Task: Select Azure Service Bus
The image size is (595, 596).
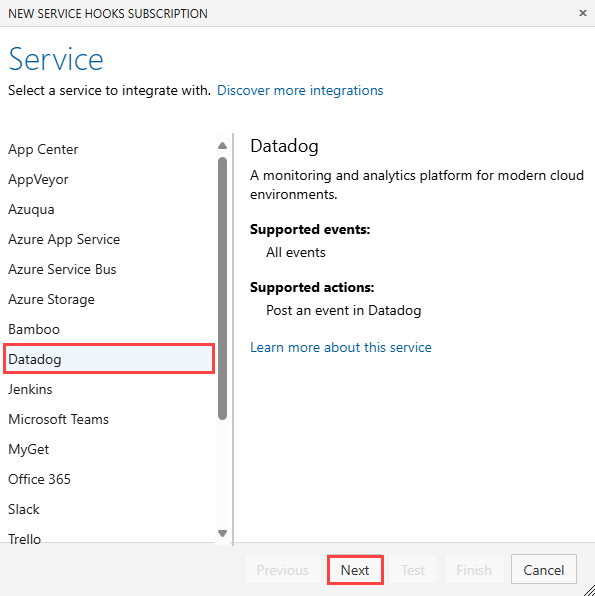Action: point(109,269)
